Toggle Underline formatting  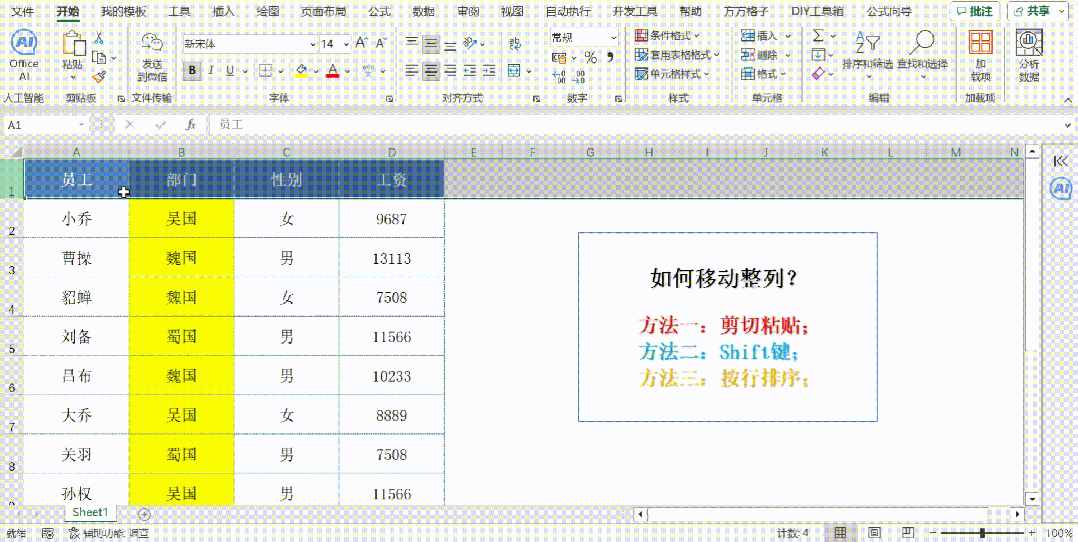[229, 70]
